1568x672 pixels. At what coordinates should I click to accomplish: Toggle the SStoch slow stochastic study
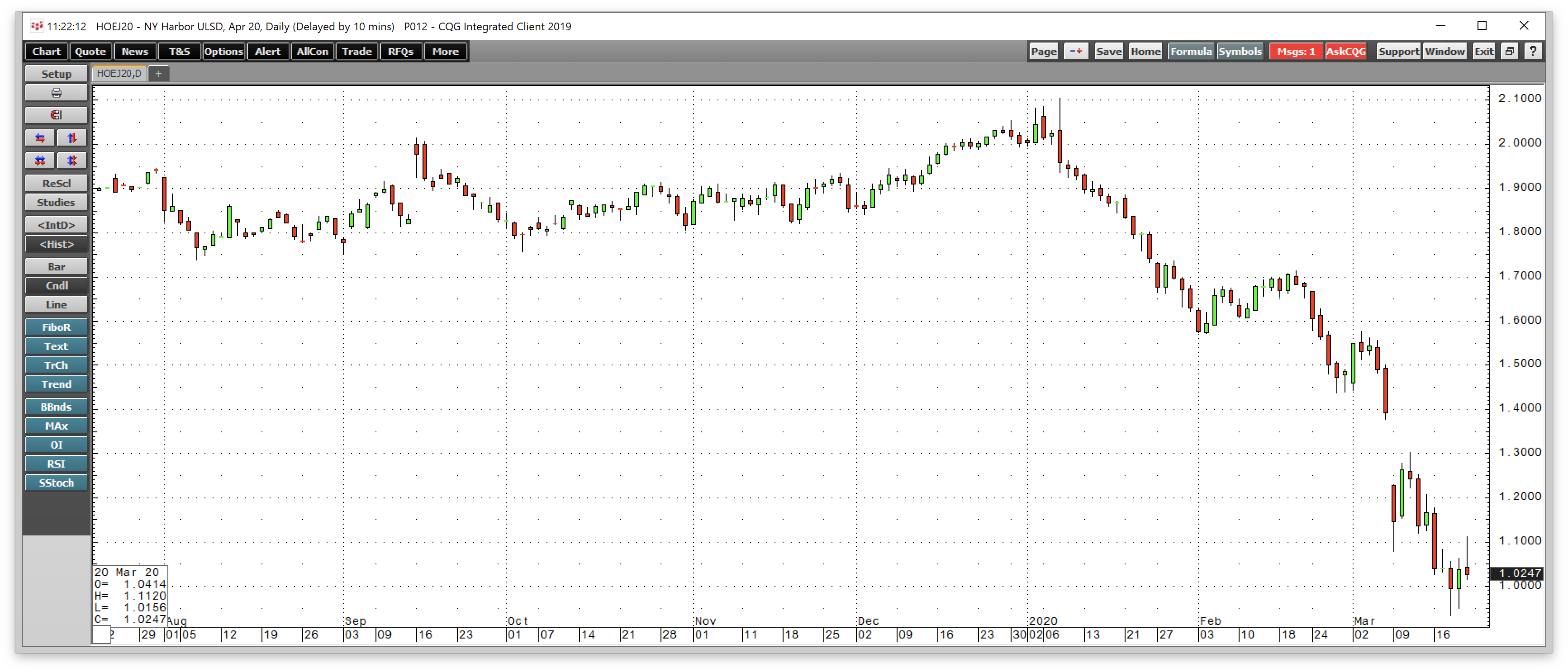pos(56,483)
